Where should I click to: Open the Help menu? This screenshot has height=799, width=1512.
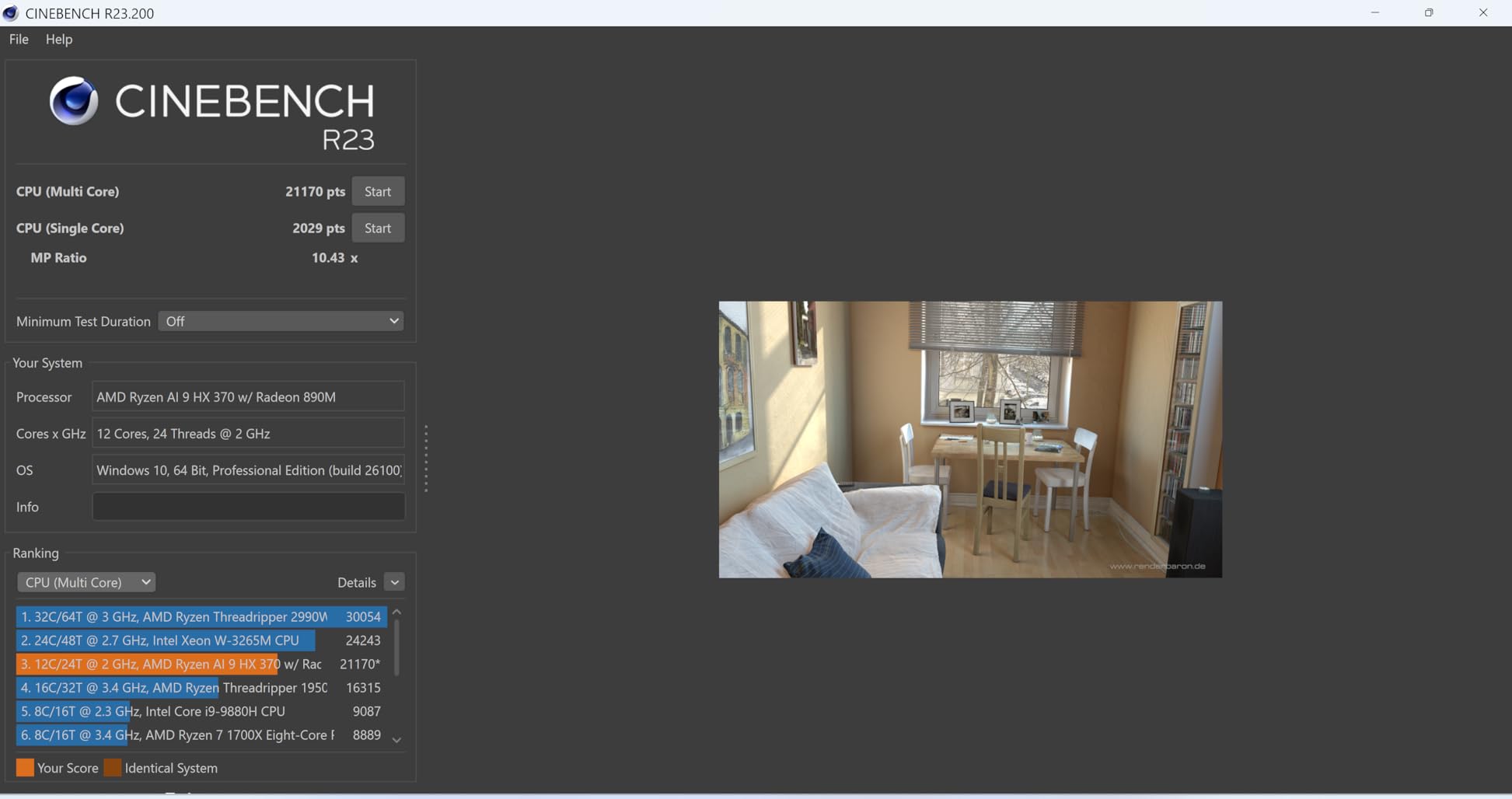[x=59, y=39]
